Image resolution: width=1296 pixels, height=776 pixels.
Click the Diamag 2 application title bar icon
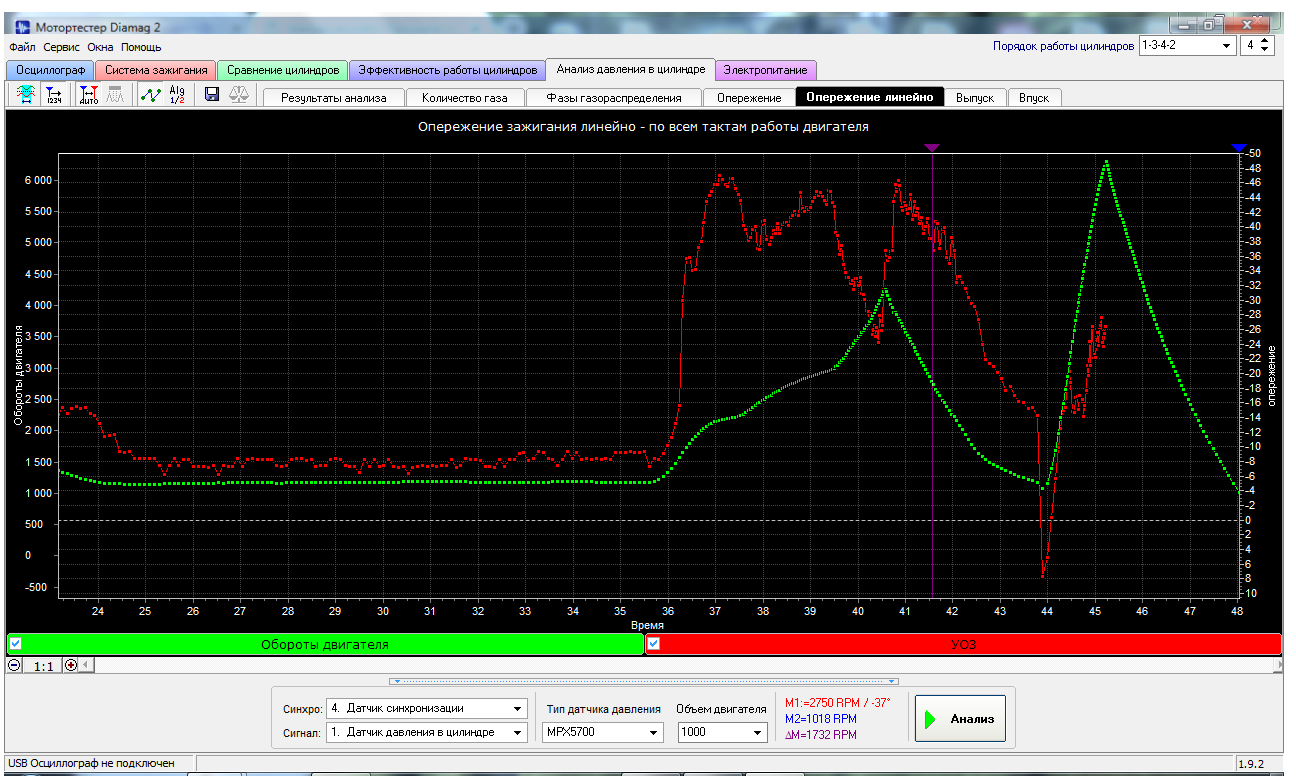coord(23,26)
